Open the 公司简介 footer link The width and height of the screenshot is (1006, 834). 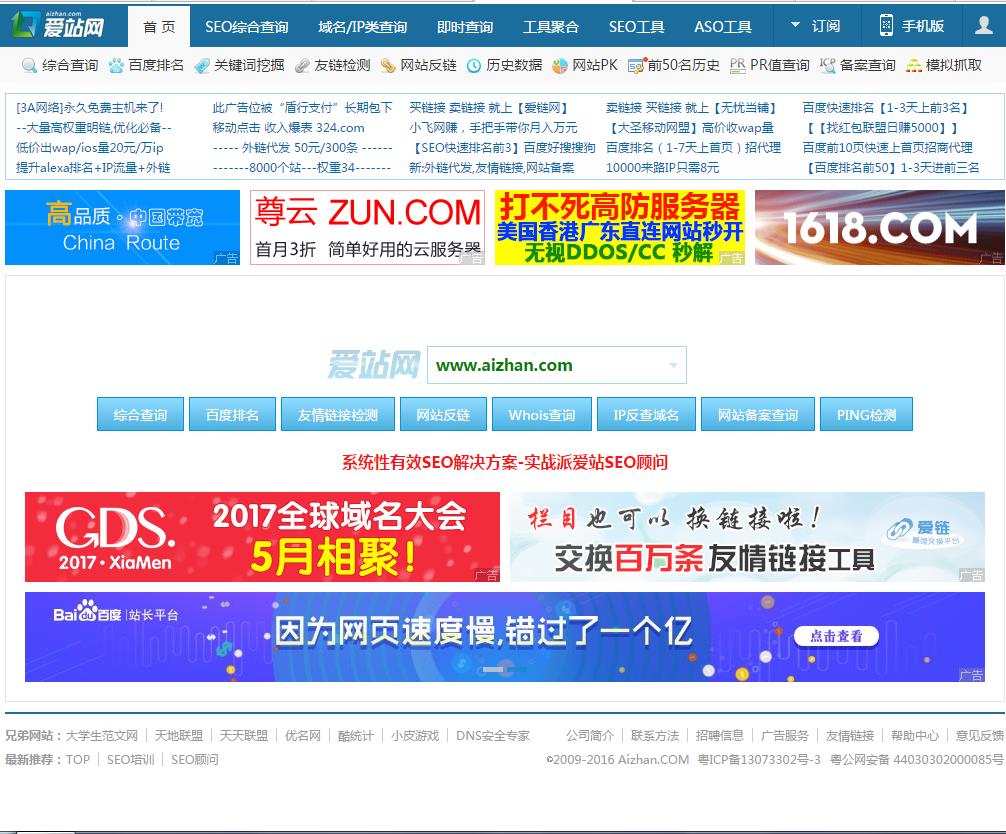[x=590, y=735]
